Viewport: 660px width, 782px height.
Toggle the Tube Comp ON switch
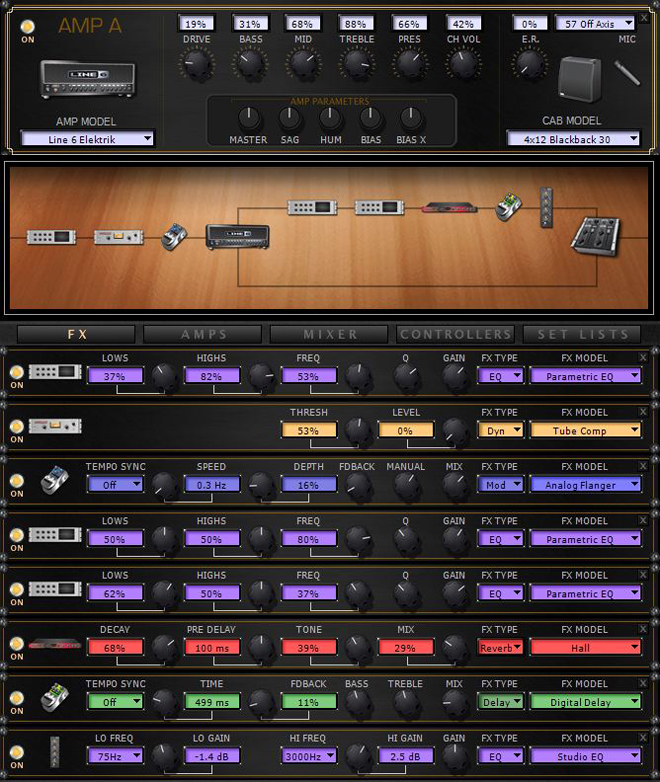[x=16, y=426]
